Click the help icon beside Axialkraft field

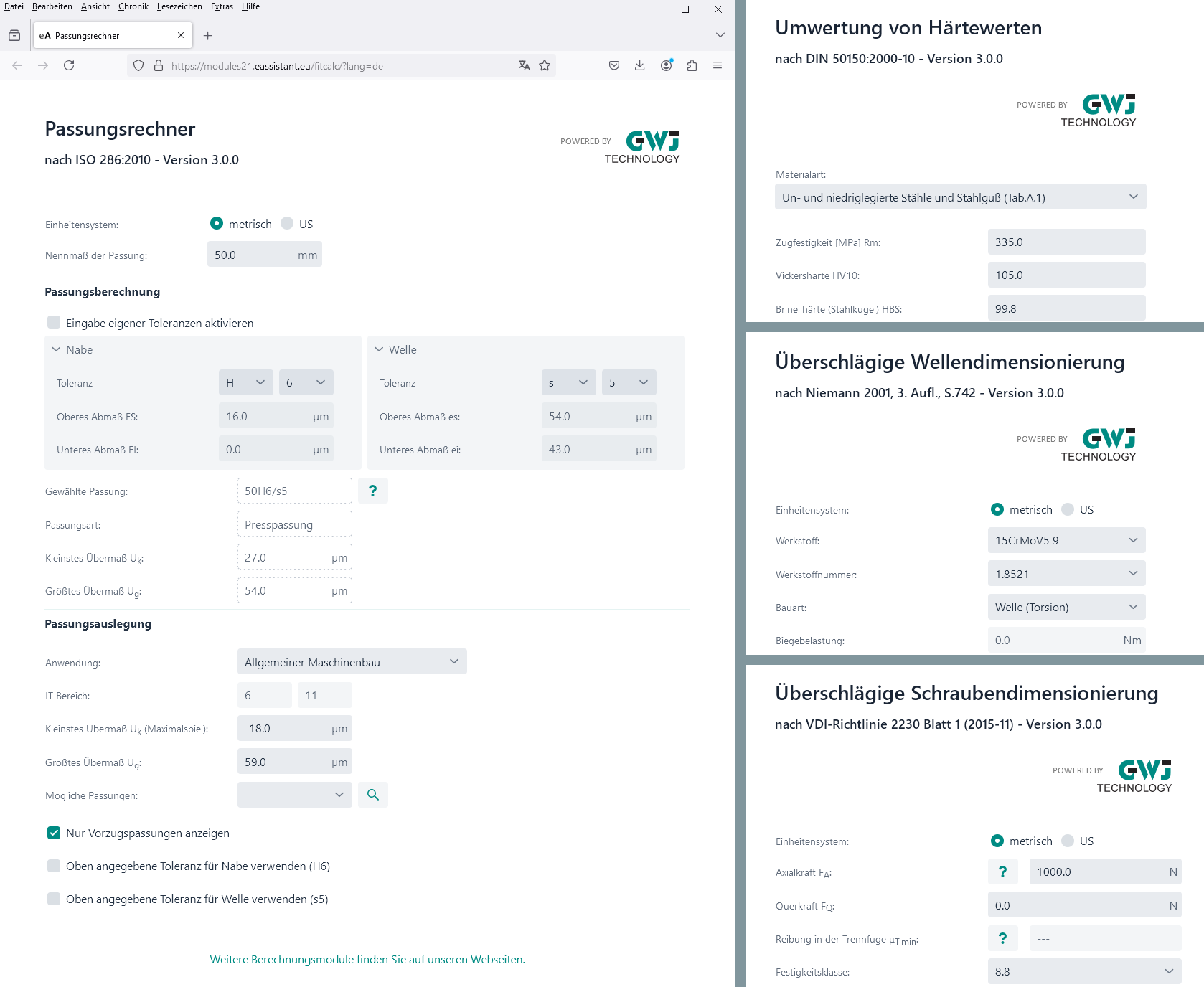(x=1002, y=872)
